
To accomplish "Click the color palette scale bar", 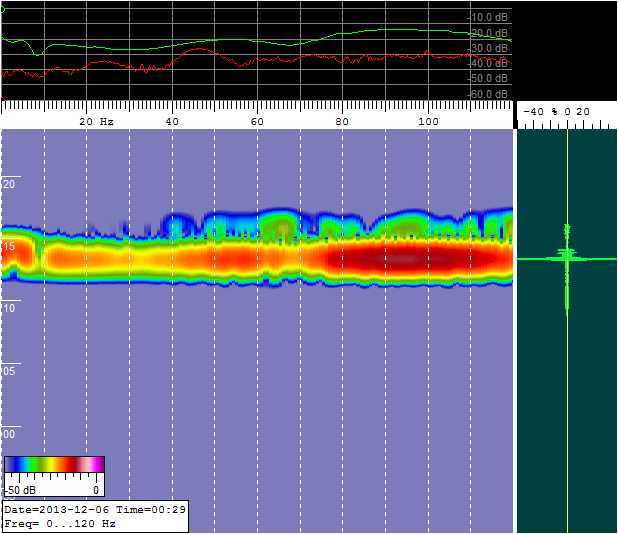I will click(x=54, y=464).
